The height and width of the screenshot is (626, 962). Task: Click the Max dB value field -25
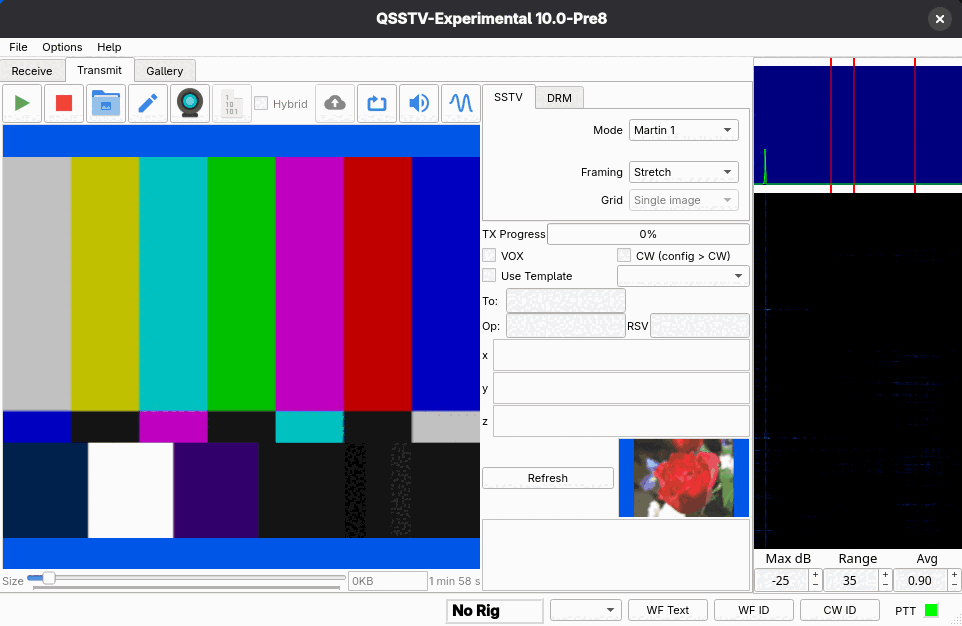782,581
